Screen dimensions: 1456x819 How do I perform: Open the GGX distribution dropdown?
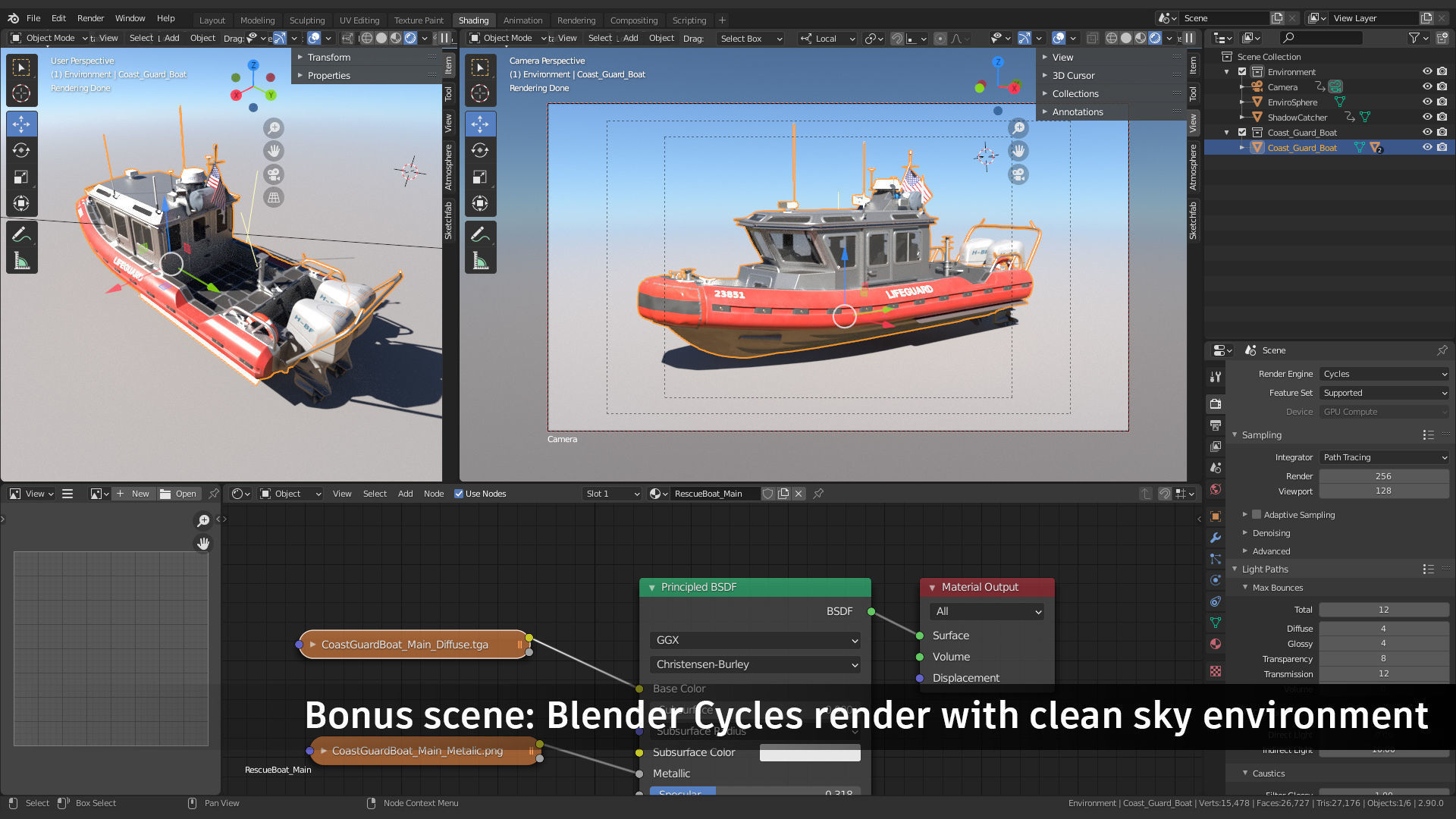[x=755, y=640]
